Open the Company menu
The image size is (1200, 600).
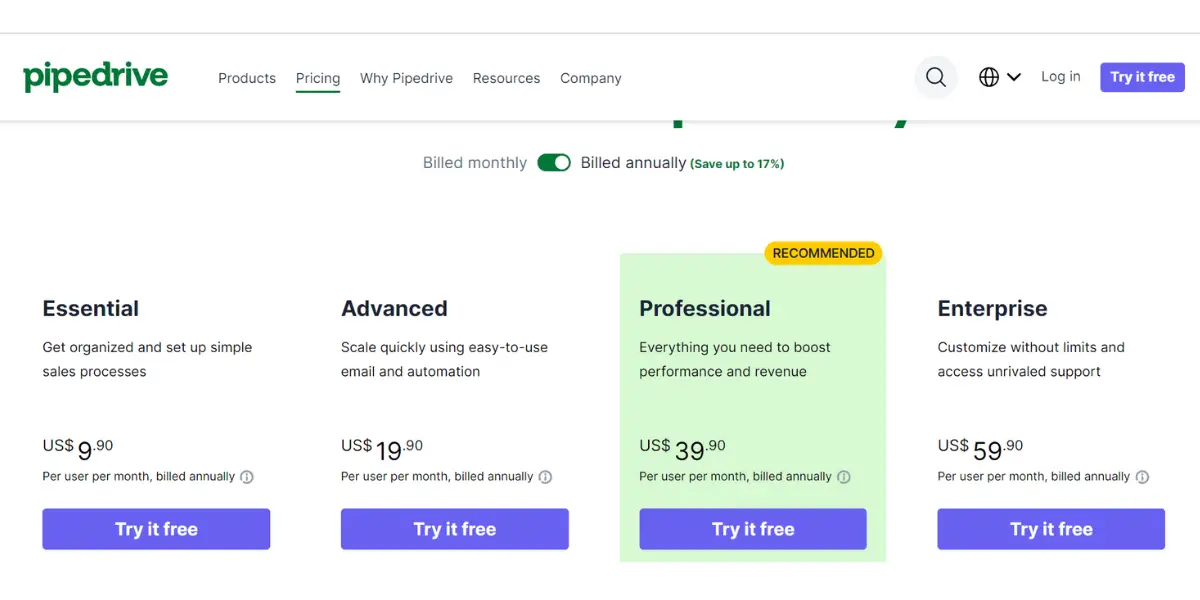(591, 78)
